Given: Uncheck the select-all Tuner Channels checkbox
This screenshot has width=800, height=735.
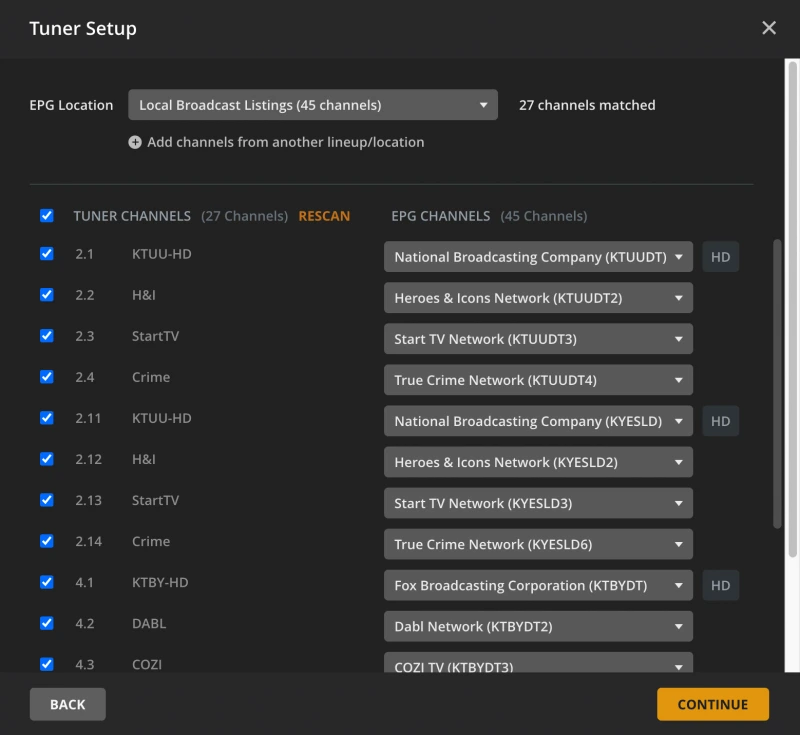Looking at the screenshot, I should click(x=47, y=216).
